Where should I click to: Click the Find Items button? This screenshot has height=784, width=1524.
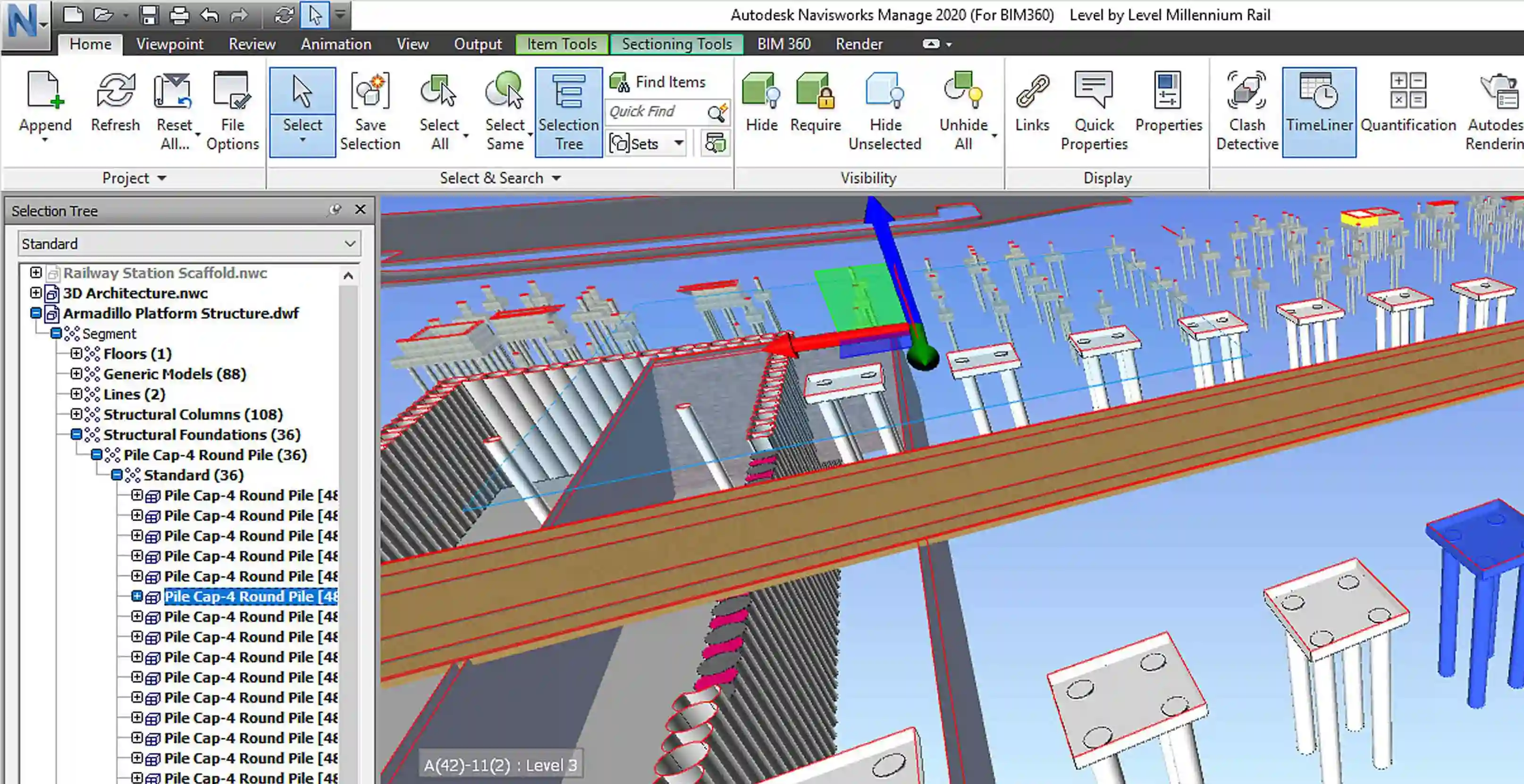tap(660, 82)
